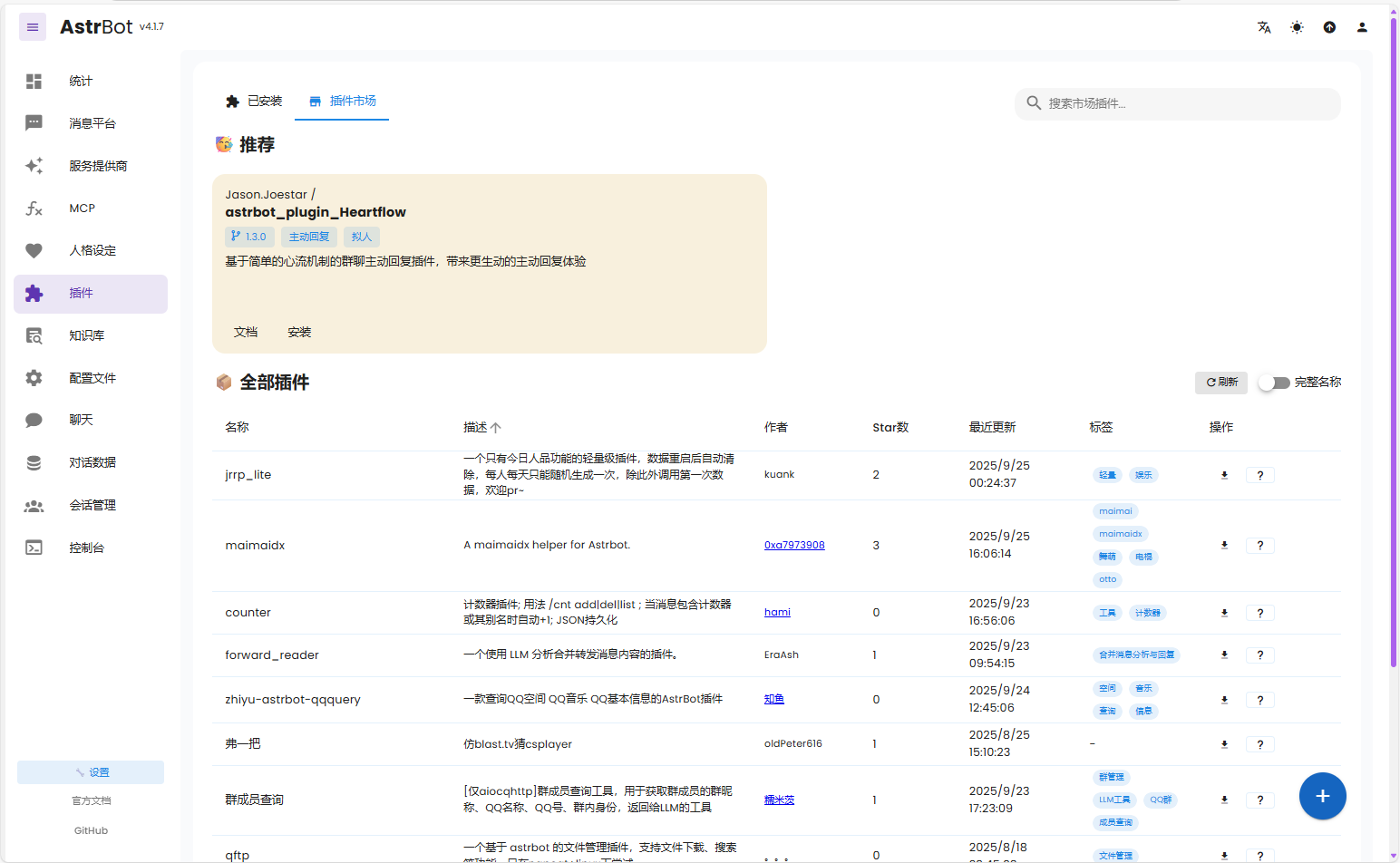The height and width of the screenshot is (863, 1400).
Task: Sort plugins by the Star数 column header
Action: 890,427
